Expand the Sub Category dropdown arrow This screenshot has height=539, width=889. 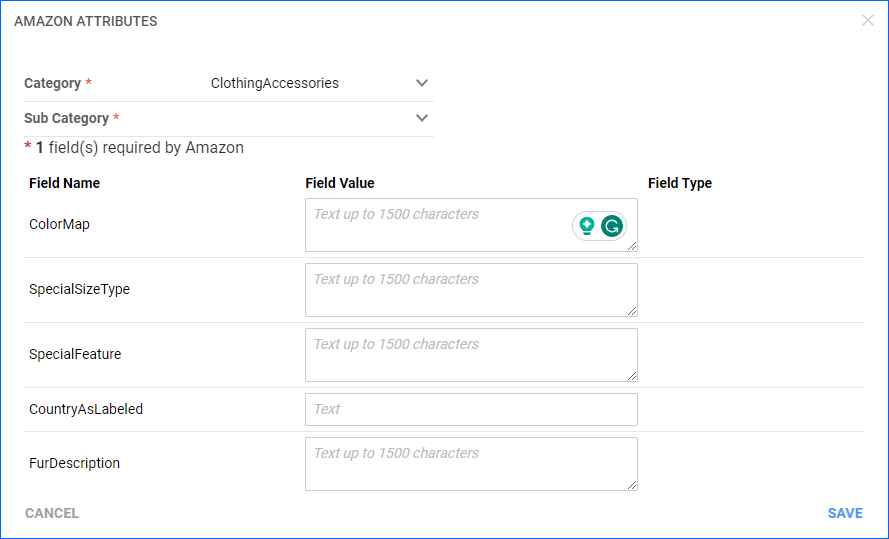(x=422, y=118)
